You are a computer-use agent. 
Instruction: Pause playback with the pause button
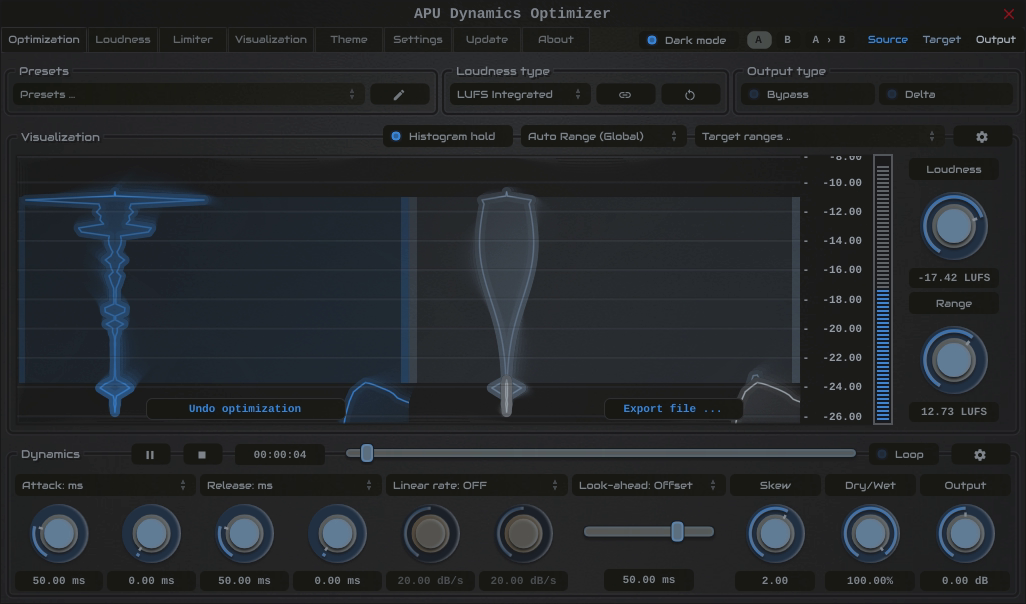coord(150,455)
